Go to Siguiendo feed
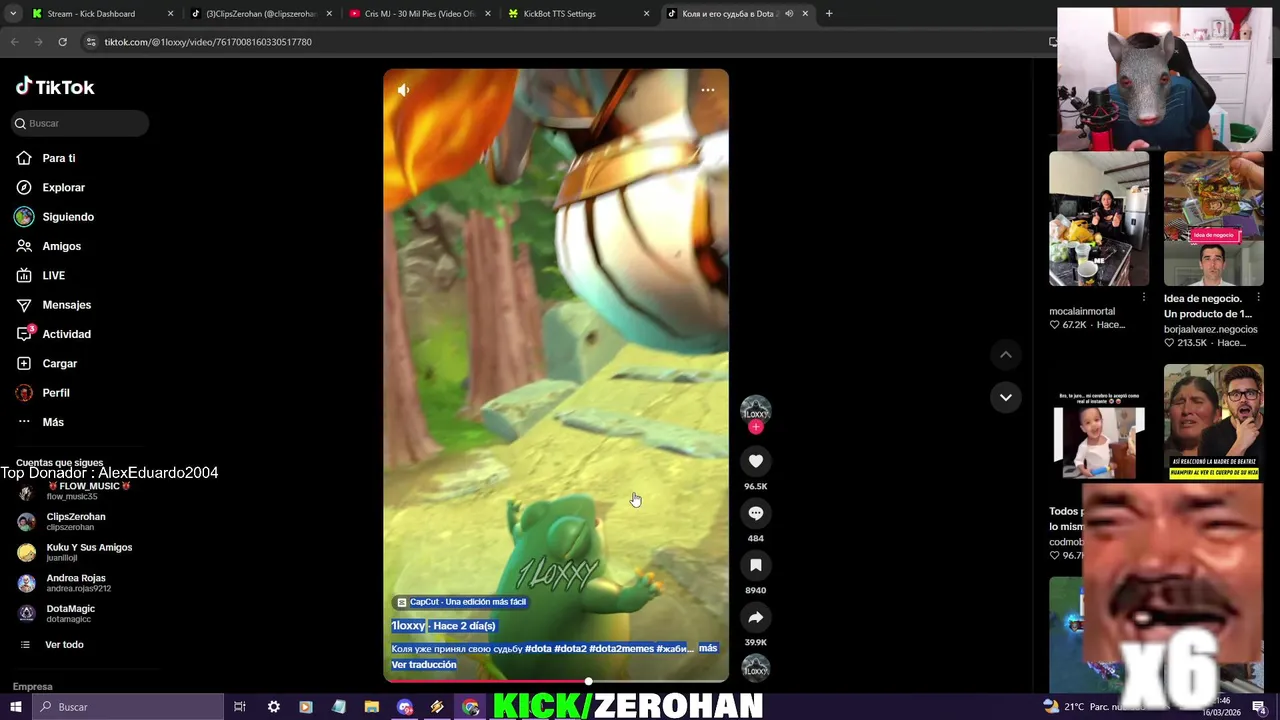 coord(54,217)
